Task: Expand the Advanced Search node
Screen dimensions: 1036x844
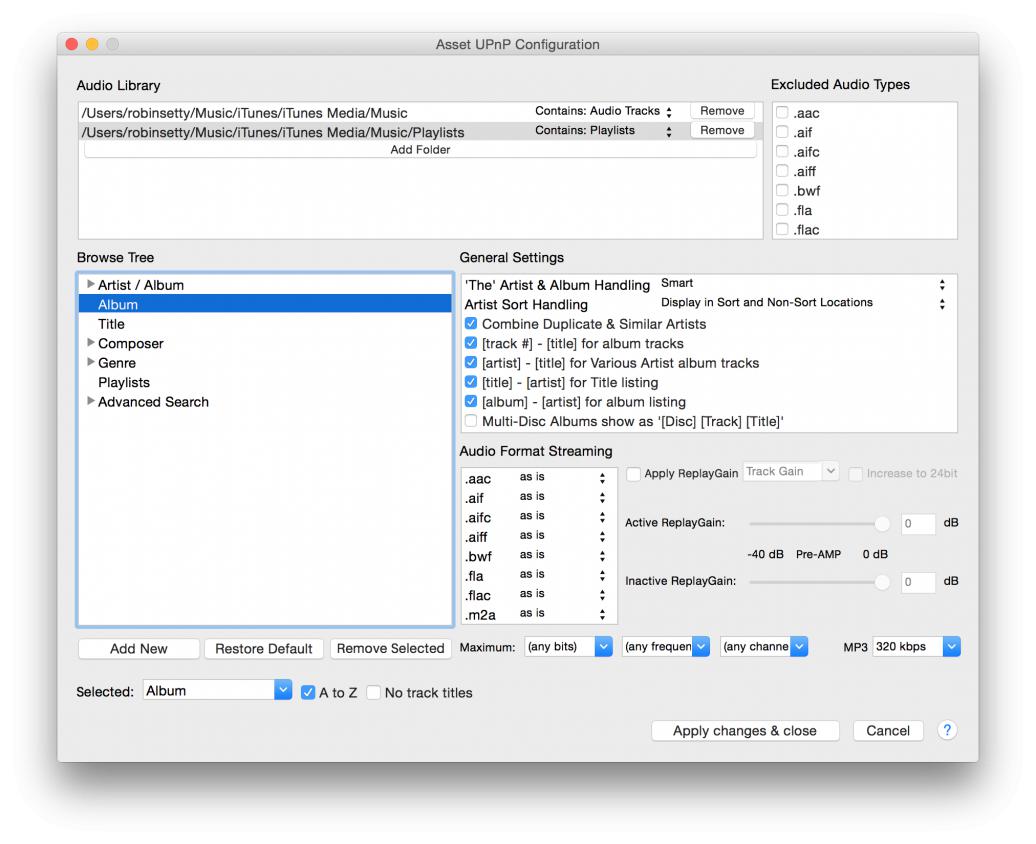Action: (x=91, y=401)
